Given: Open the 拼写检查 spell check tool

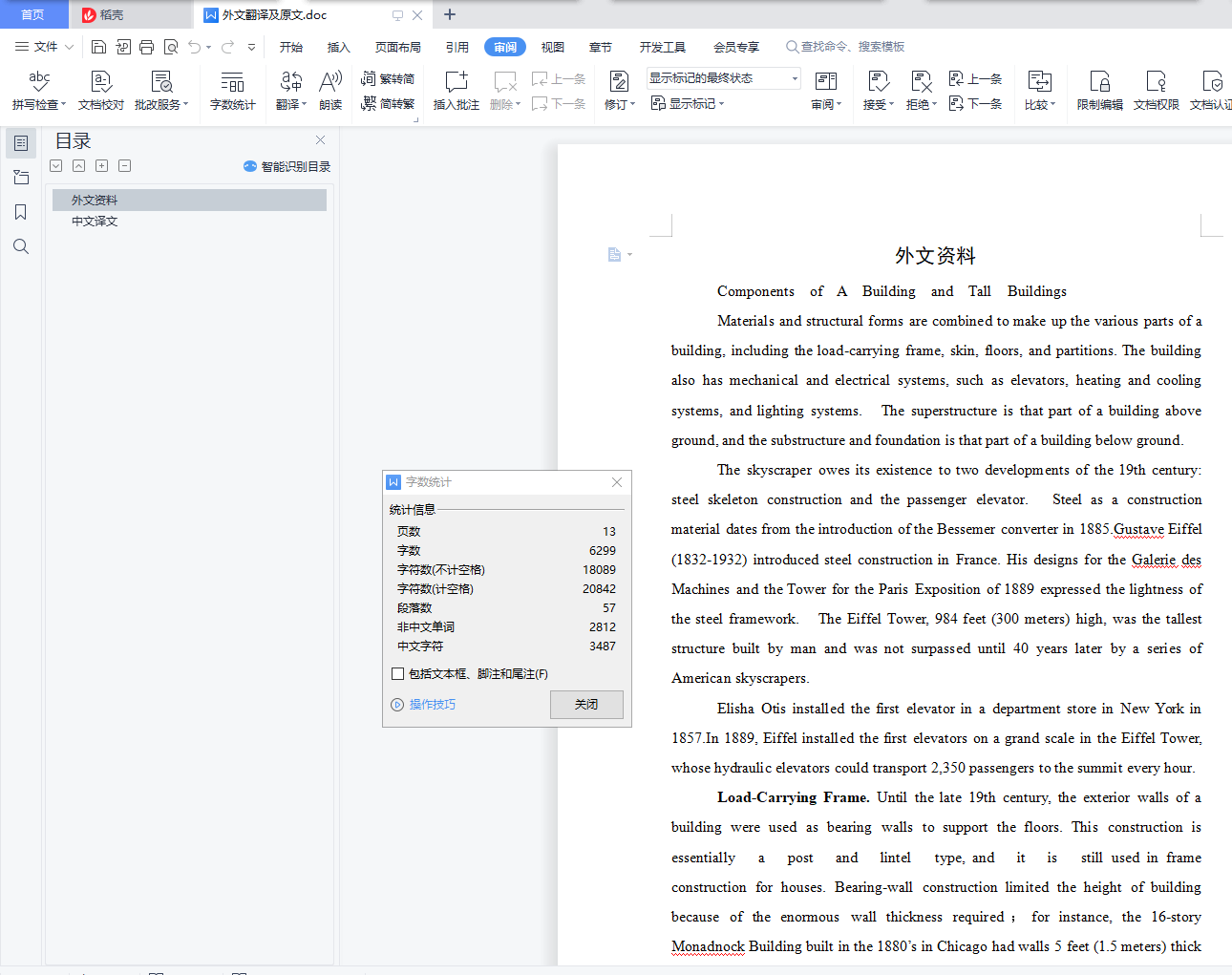Looking at the screenshot, I should click(x=39, y=91).
